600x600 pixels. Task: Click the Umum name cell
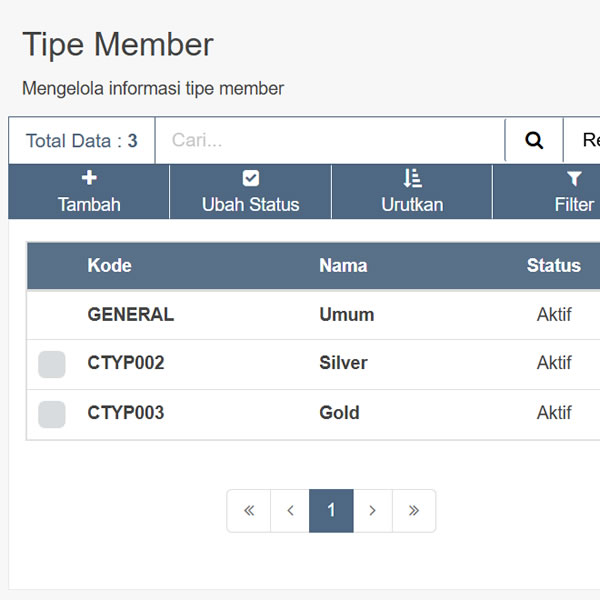click(x=347, y=315)
